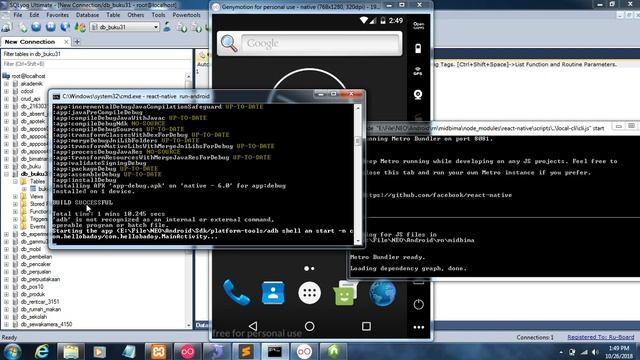
Task: Expand the crud_api database node
Action: coord(7,99)
